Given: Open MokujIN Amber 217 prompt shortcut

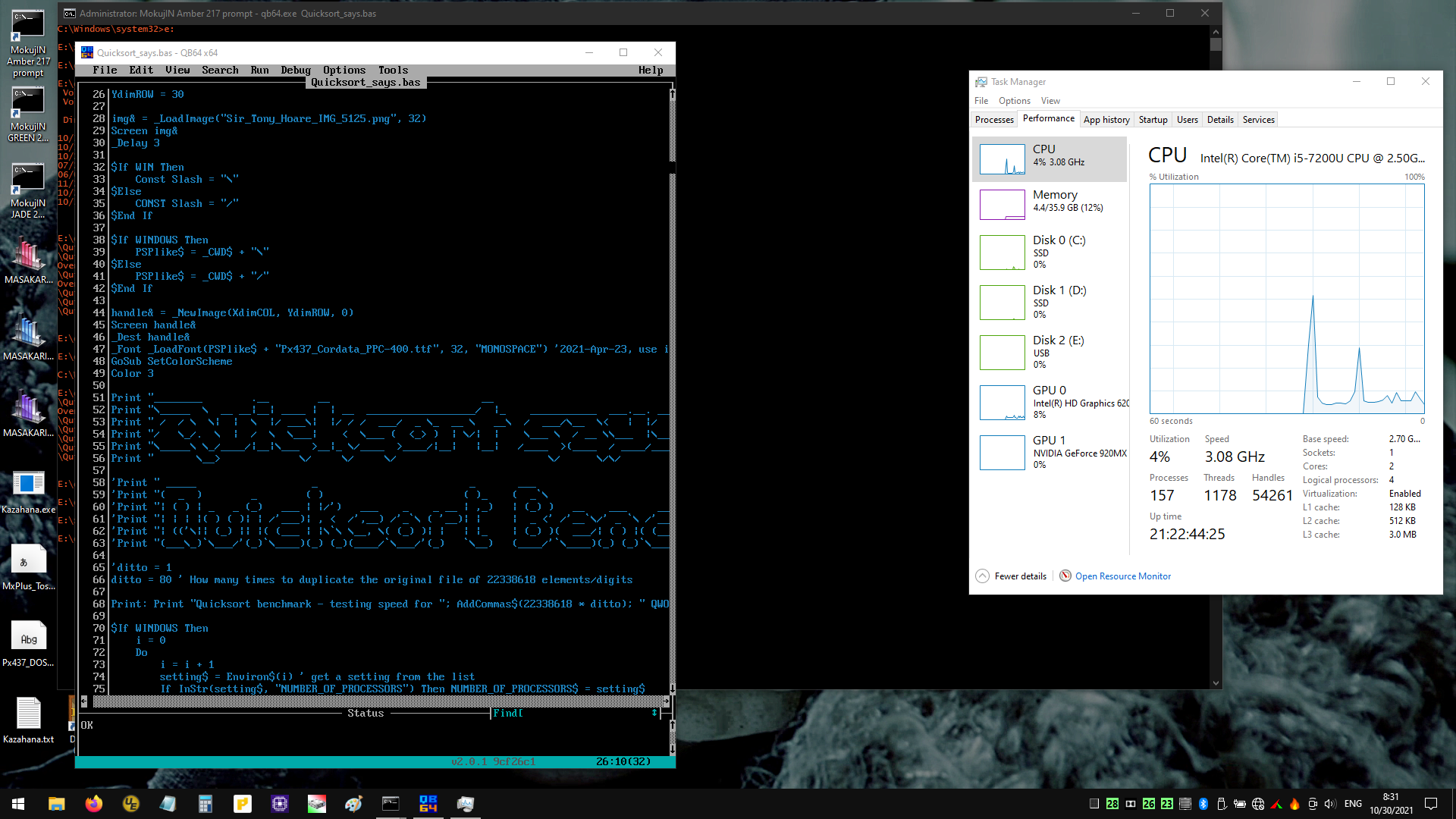Looking at the screenshot, I should click(x=28, y=43).
